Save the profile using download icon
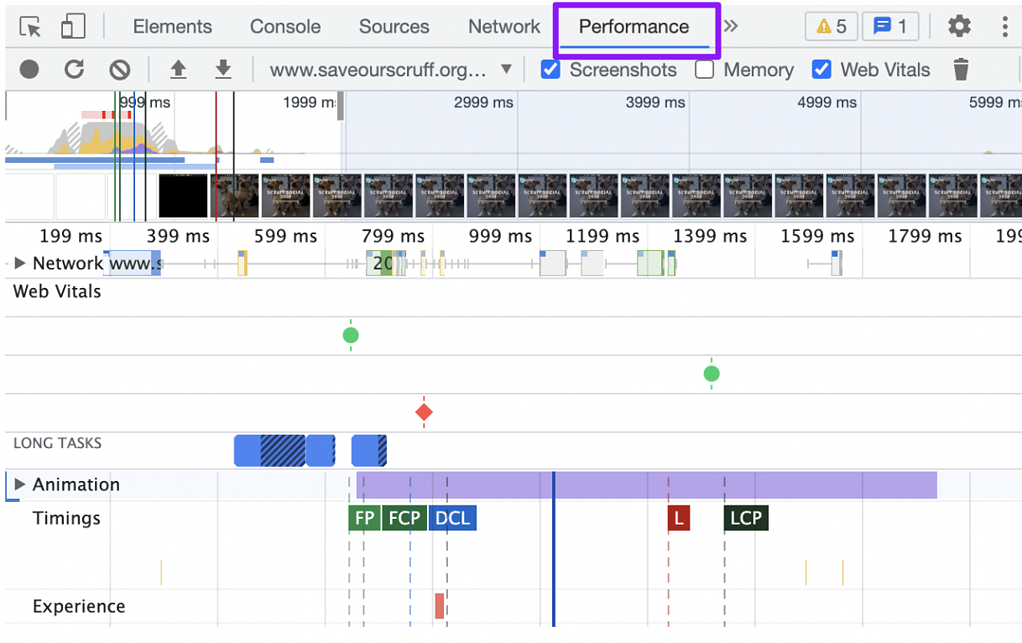This screenshot has width=1022, height=643. click(x=223, y=70)
